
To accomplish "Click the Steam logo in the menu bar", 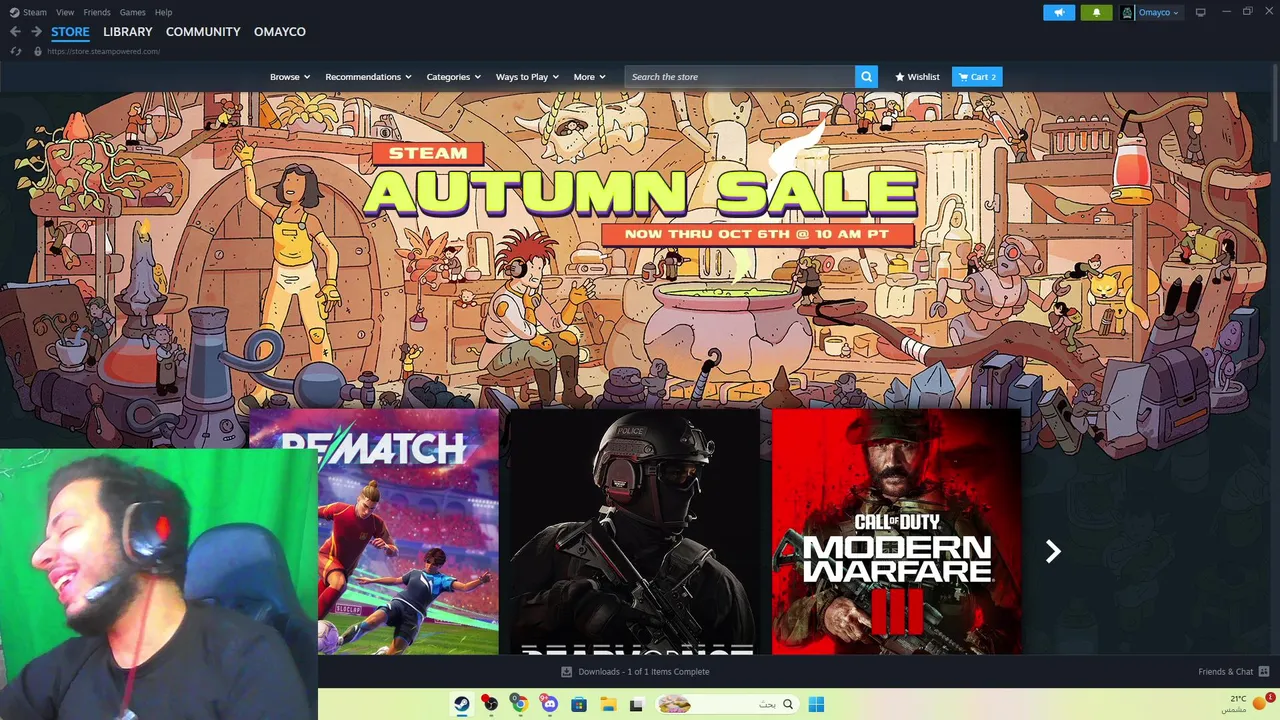I will (x=14, y=12).
